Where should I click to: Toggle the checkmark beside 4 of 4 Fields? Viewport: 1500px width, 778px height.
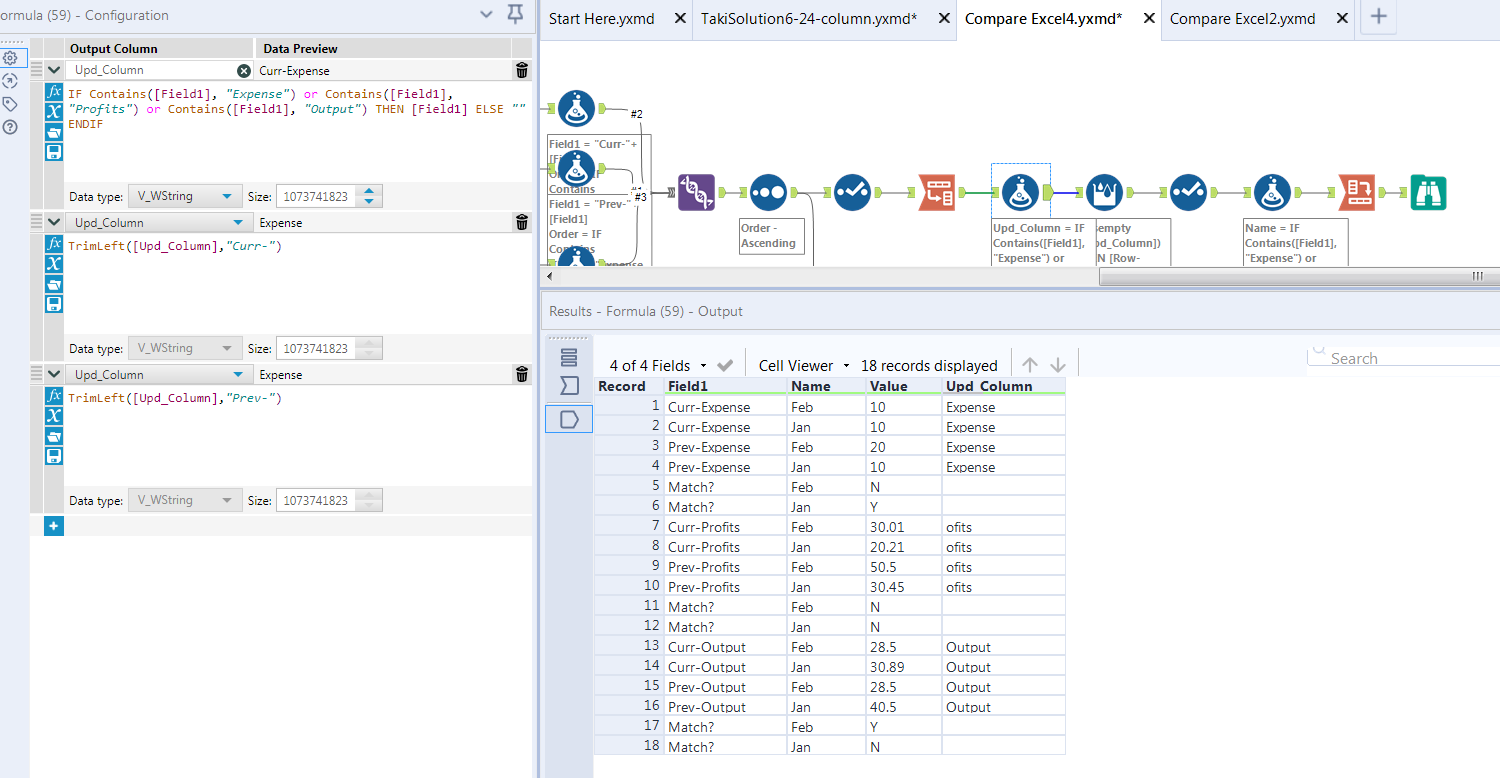coord(725,365)
